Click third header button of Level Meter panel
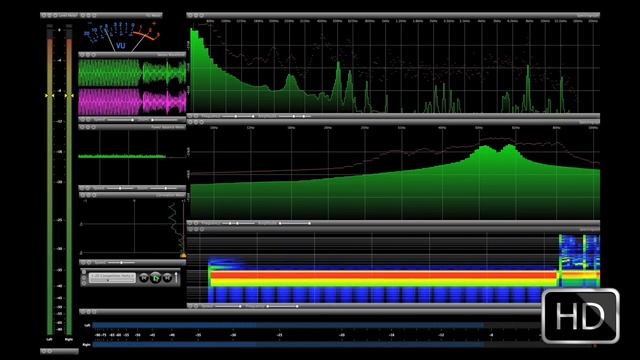640x360 pixels. 55,15
